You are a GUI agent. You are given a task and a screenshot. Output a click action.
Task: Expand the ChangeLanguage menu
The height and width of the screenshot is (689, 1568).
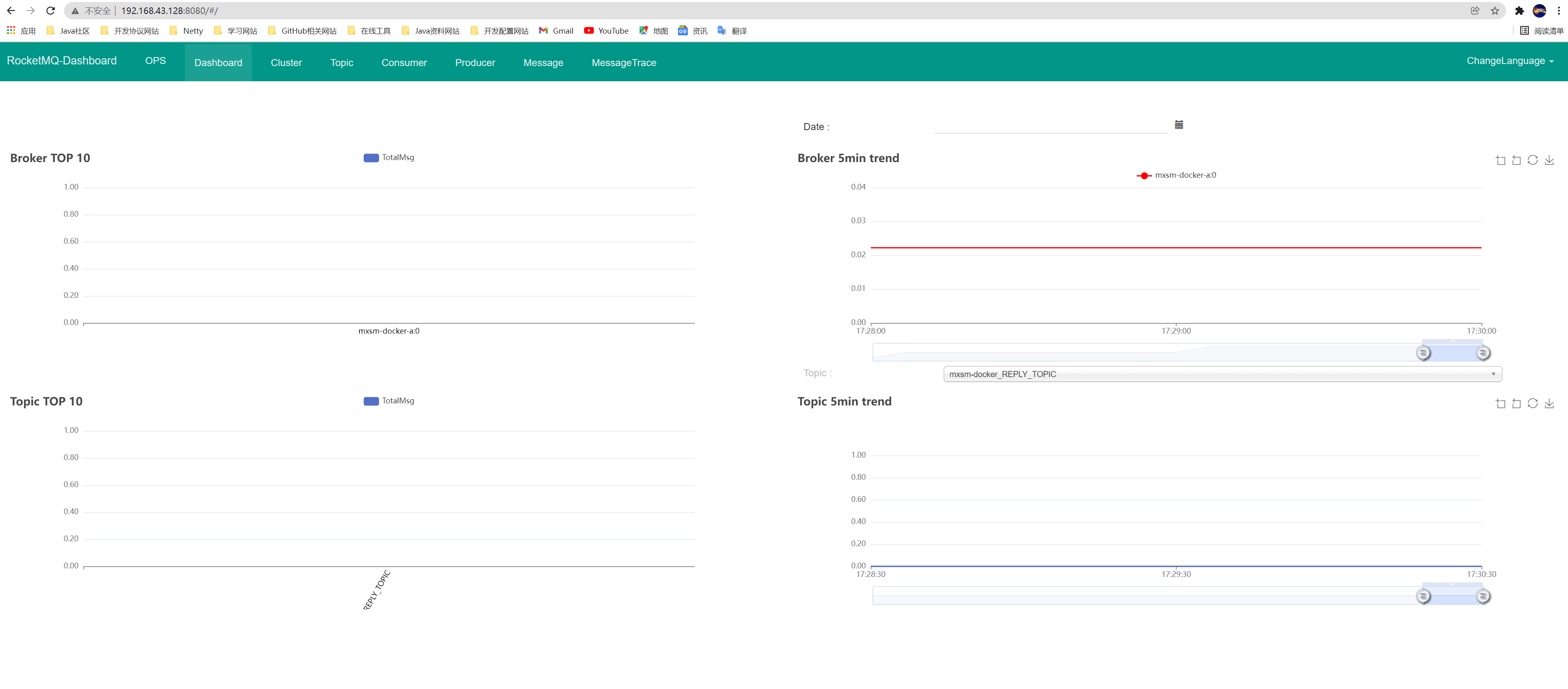[1510, 61]
